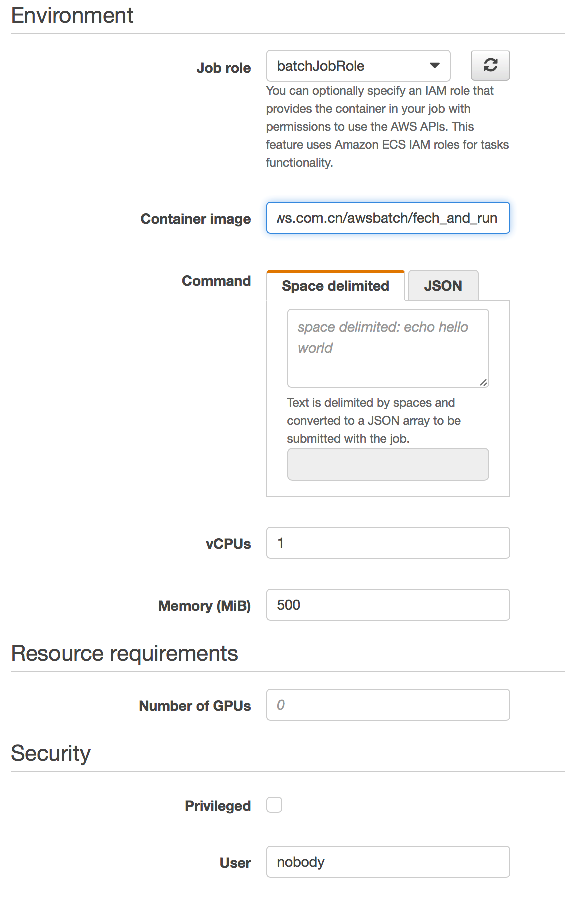Enable the Privileged checkbox

274,805
